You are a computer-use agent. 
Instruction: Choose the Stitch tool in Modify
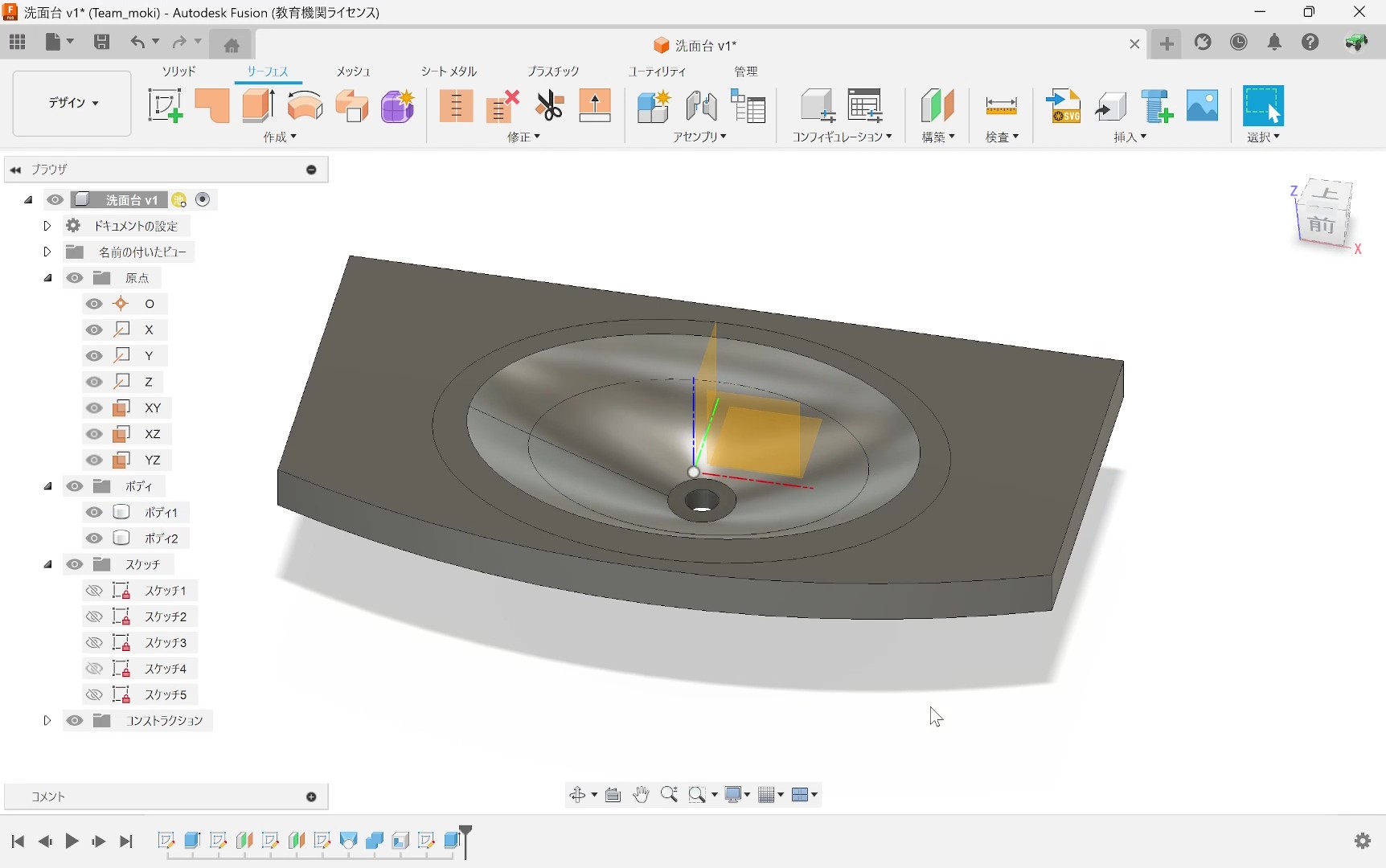point(456,106)
